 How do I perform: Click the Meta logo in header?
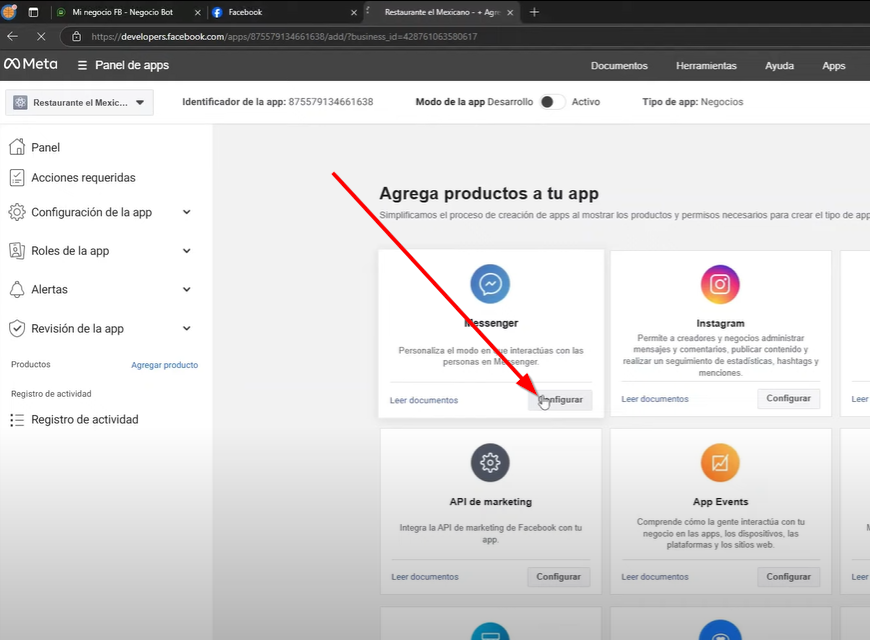31,64
